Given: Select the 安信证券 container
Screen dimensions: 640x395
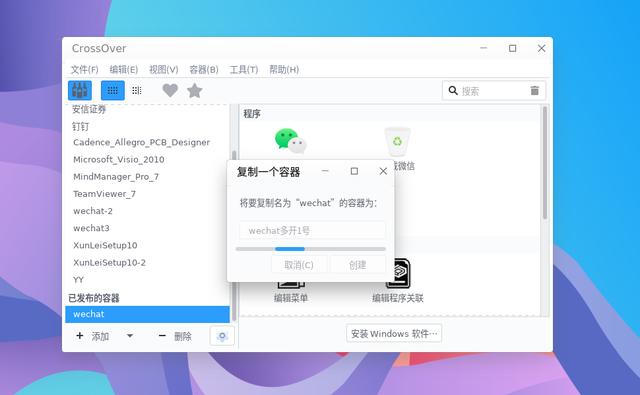Looking at the screenshot, I should 89,109.
